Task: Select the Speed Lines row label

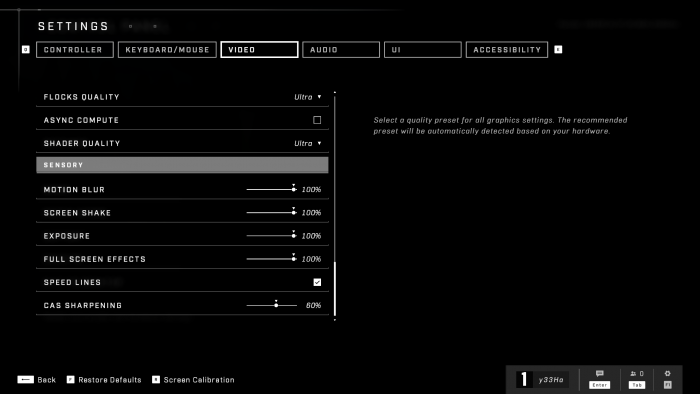Action: (x=72, y=282)
